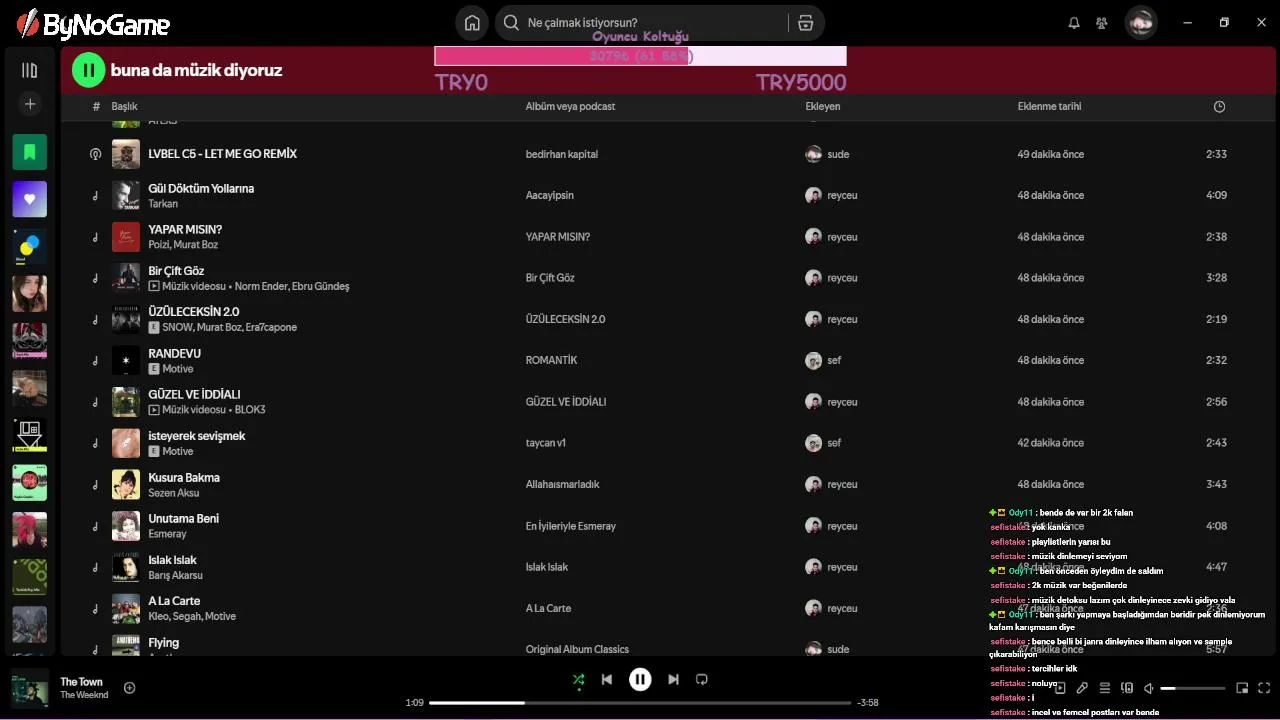Sort by the Eklenme tarihi header

click(1049, 106)
